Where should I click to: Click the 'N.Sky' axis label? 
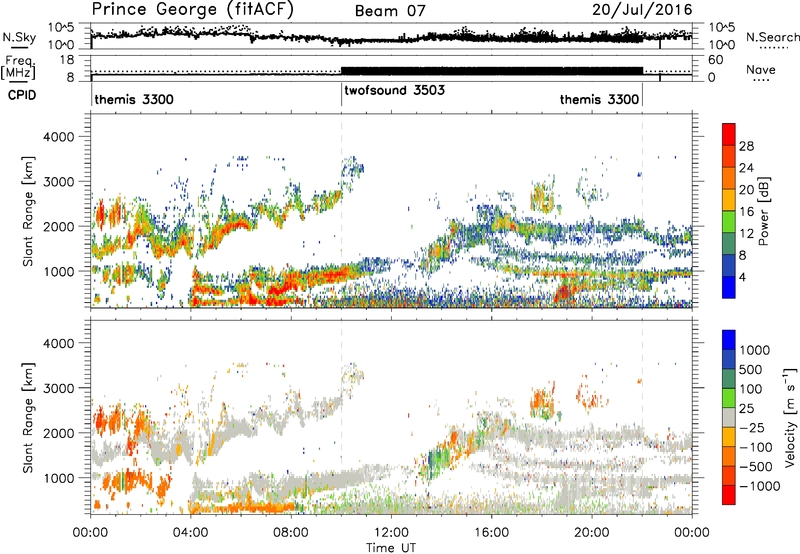tap(19, 37)
